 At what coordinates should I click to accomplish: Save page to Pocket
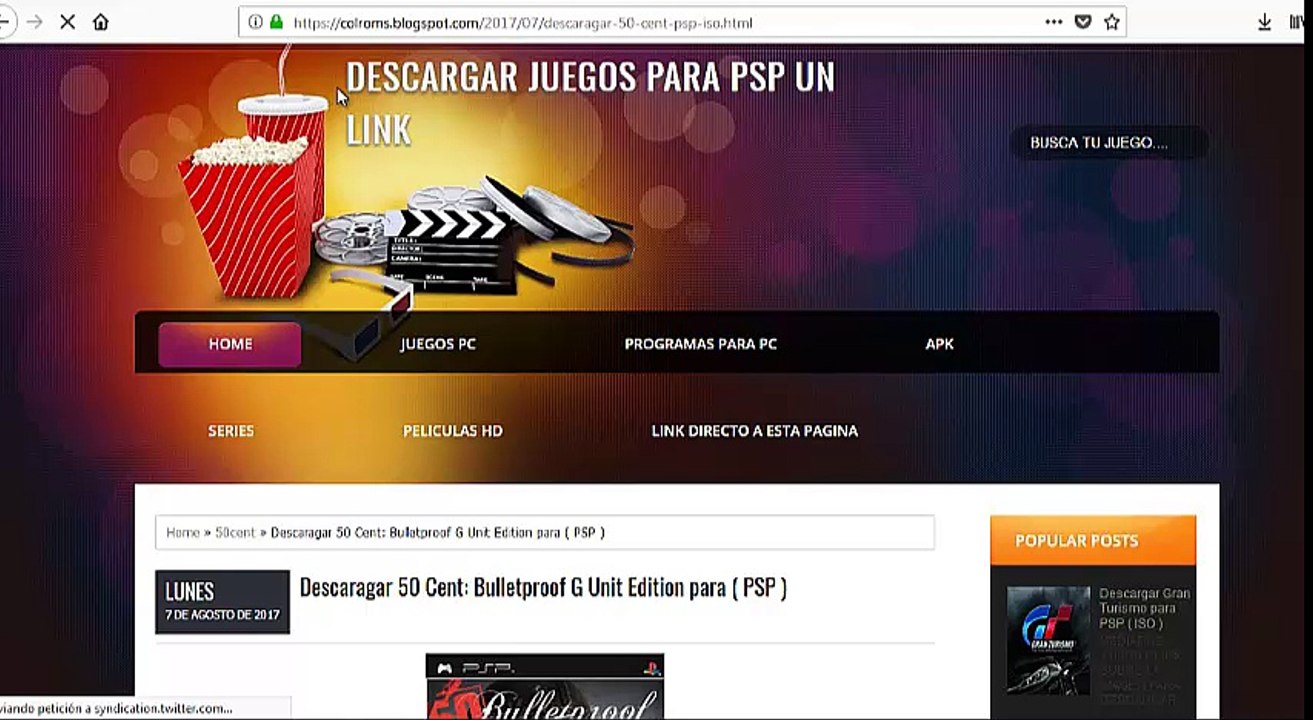[x=1082, y=22]
